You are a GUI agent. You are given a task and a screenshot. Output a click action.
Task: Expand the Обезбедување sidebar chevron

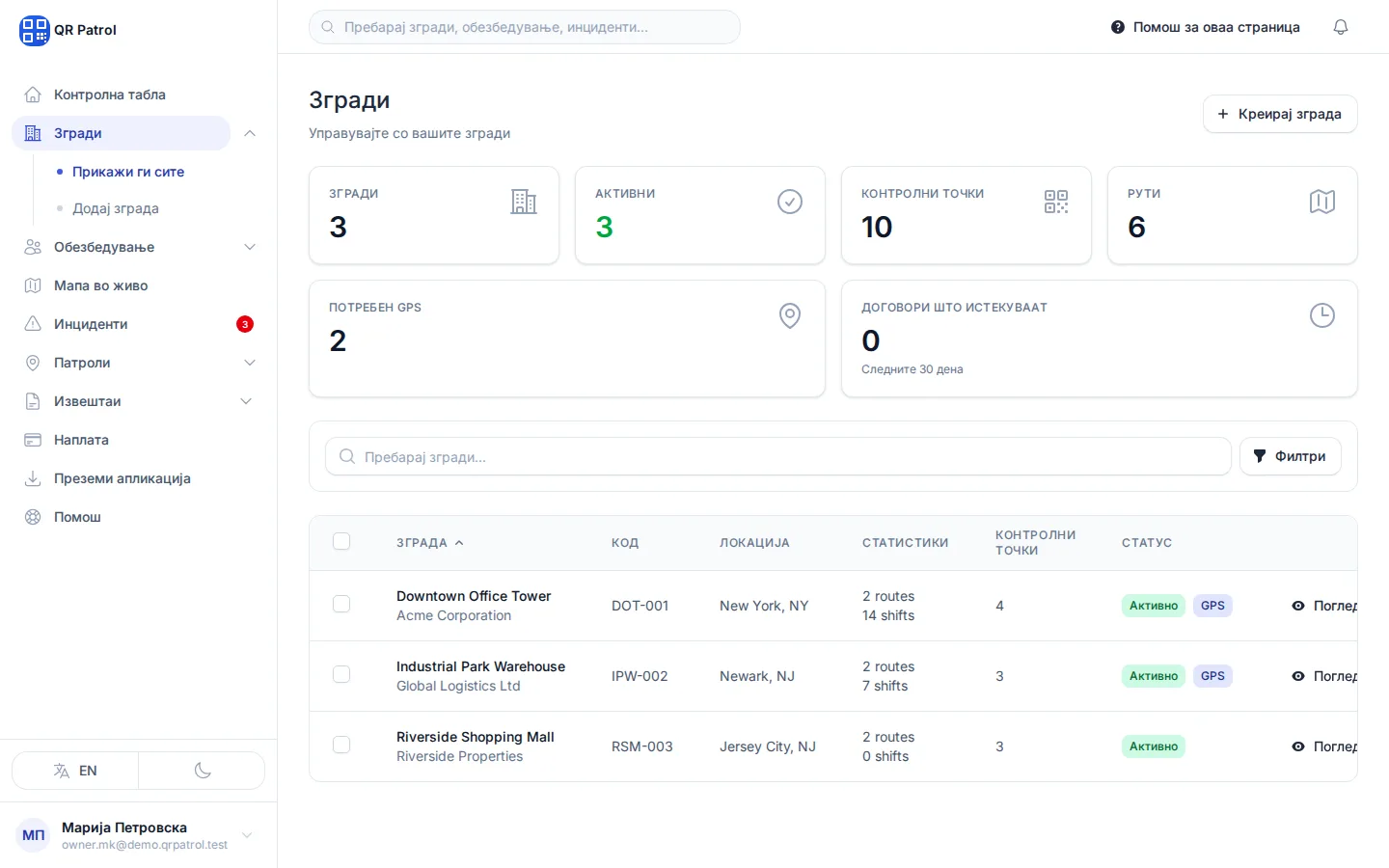click(x=250, y=247)
